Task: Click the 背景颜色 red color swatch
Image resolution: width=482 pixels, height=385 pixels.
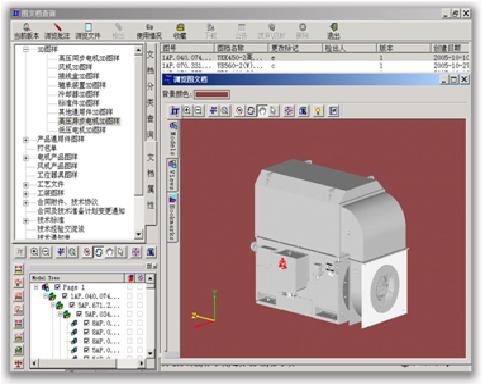Action: click(212, 95)
